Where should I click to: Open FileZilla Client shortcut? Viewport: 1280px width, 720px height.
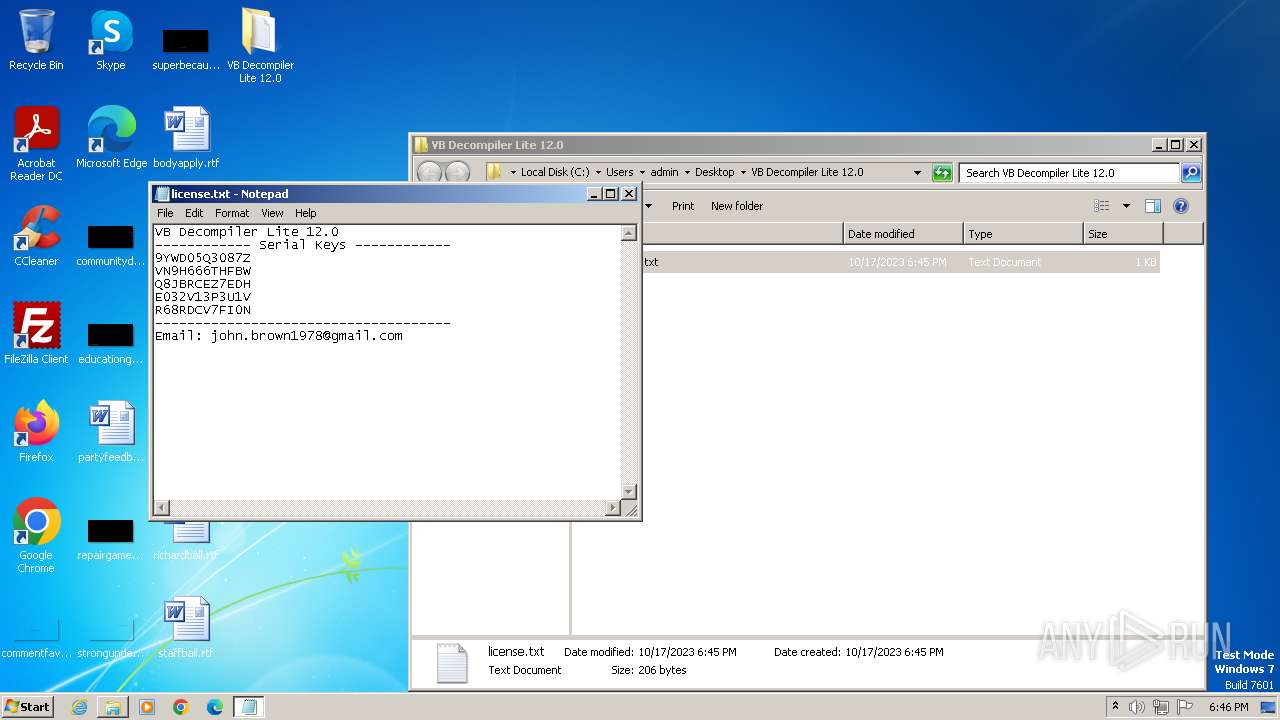36,333
